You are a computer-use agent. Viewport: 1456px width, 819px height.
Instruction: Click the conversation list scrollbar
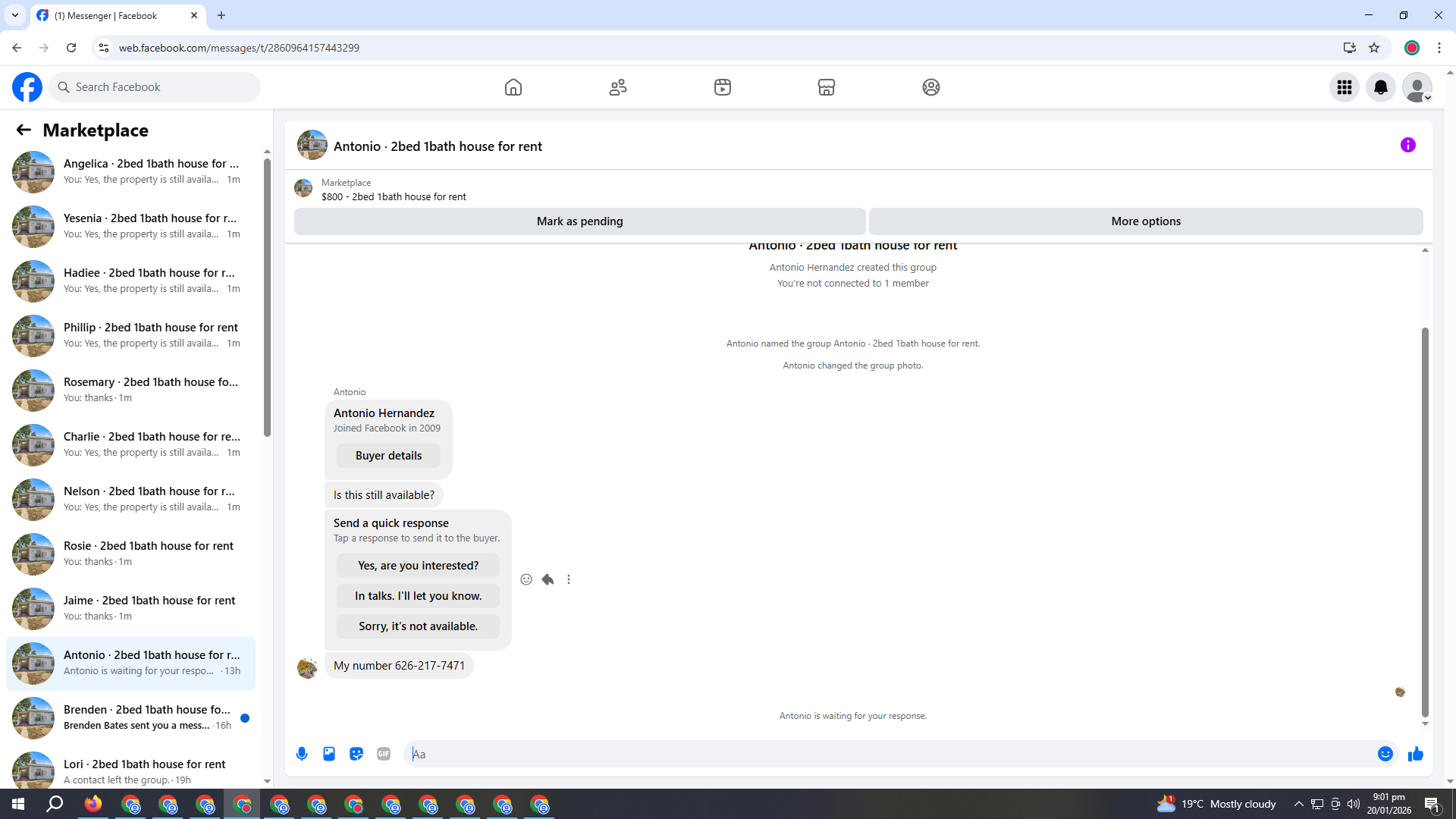click(x=267, y=297)
